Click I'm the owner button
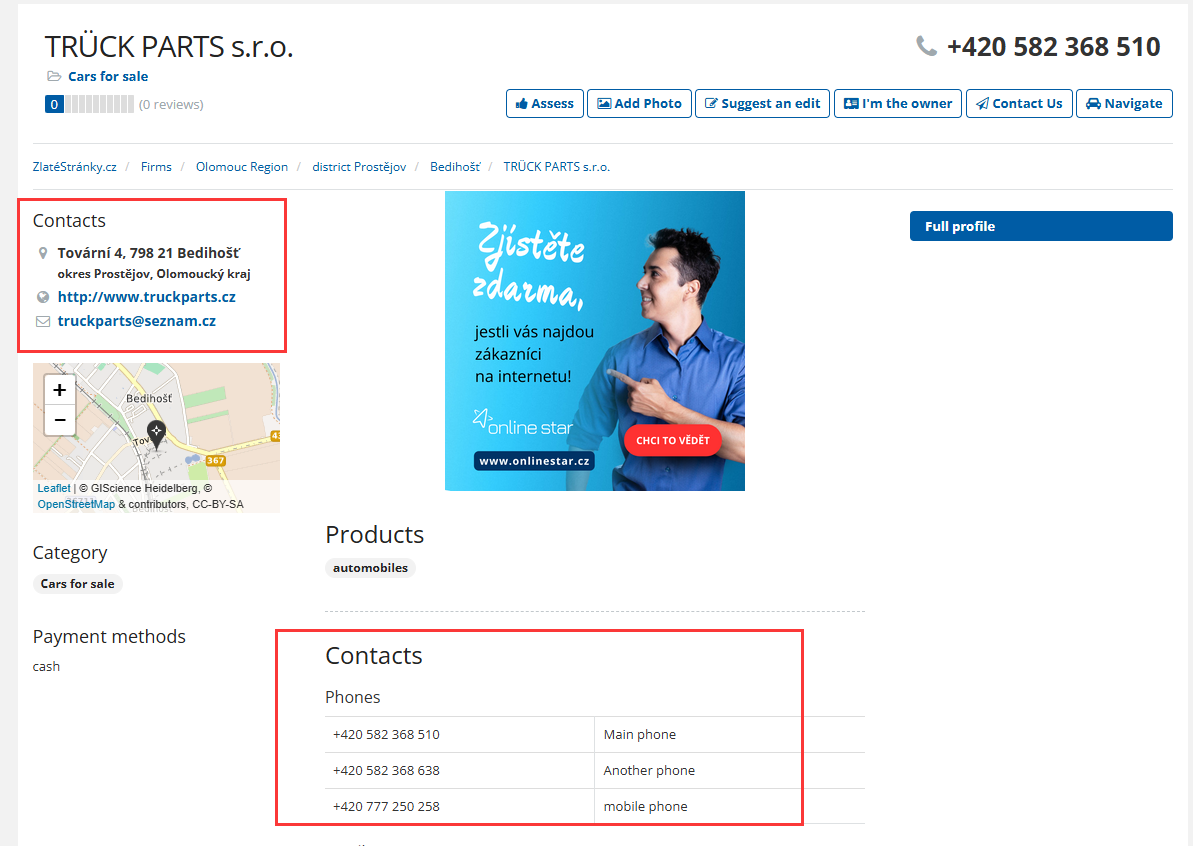This screenshot has height=846, width=1193. coord(898,103)
